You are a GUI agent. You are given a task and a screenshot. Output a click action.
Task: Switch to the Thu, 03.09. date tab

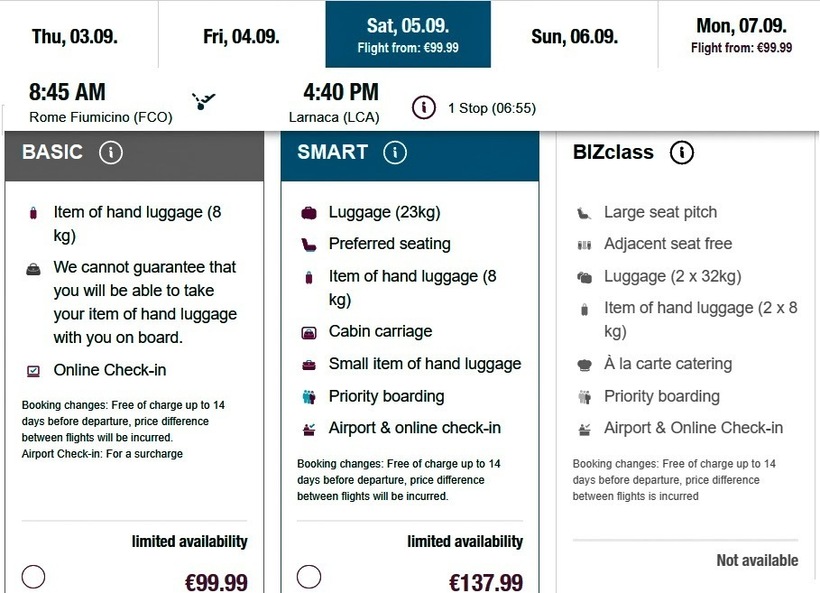click(x=75, y=37)
